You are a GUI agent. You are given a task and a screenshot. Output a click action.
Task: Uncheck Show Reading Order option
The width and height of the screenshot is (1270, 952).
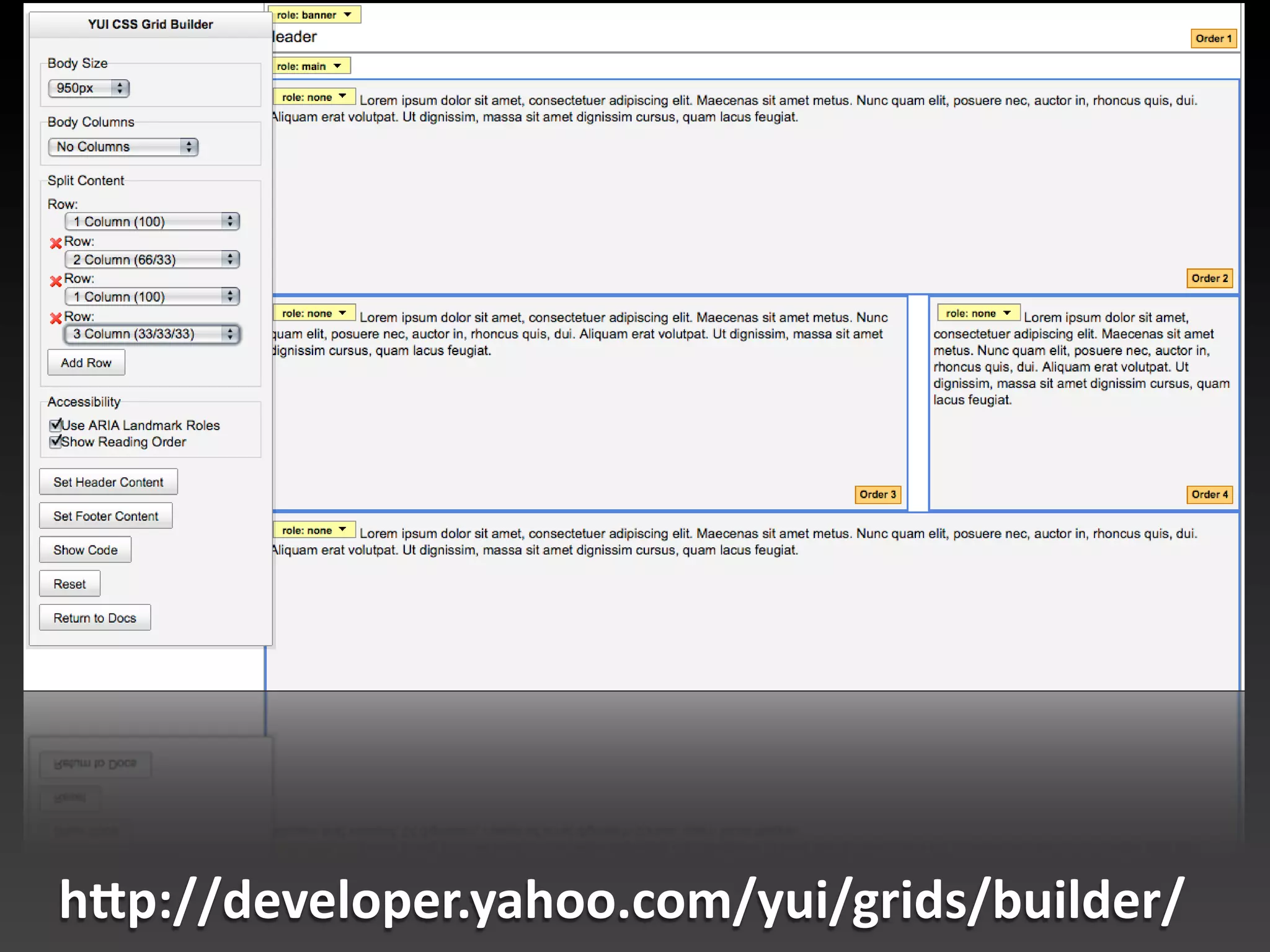pyautogui.click(x=55, y=441)
